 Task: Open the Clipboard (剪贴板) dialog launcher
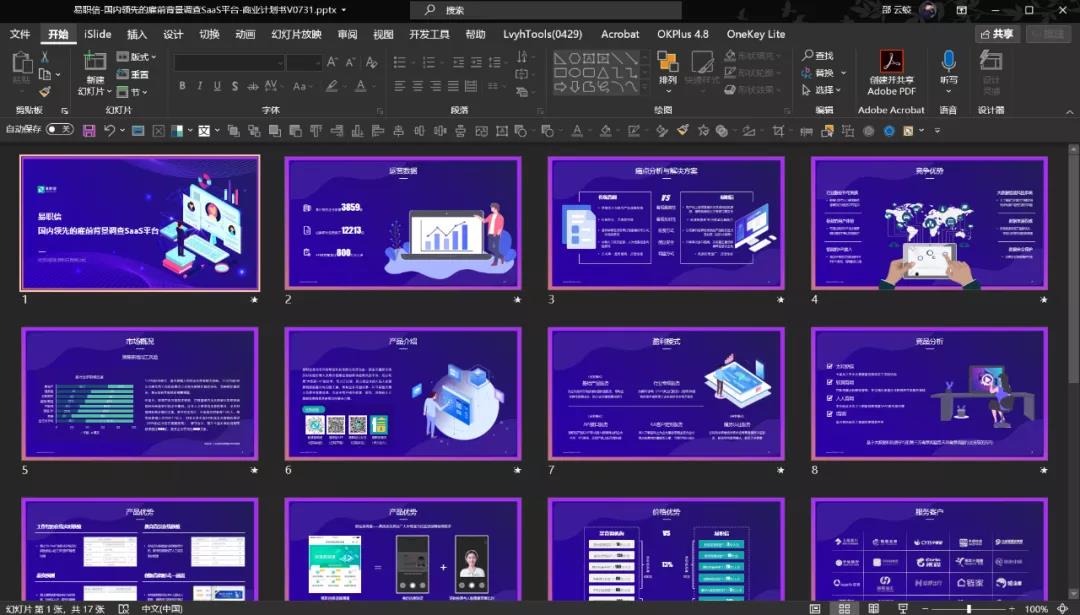coord(65,110)
